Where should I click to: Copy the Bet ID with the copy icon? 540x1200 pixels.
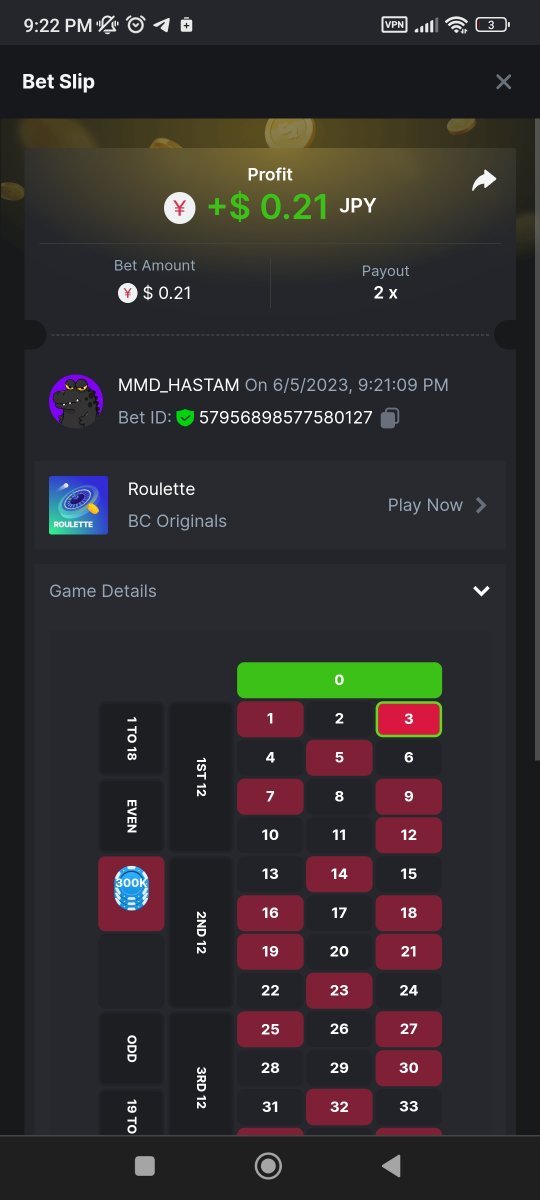[391, 417]
